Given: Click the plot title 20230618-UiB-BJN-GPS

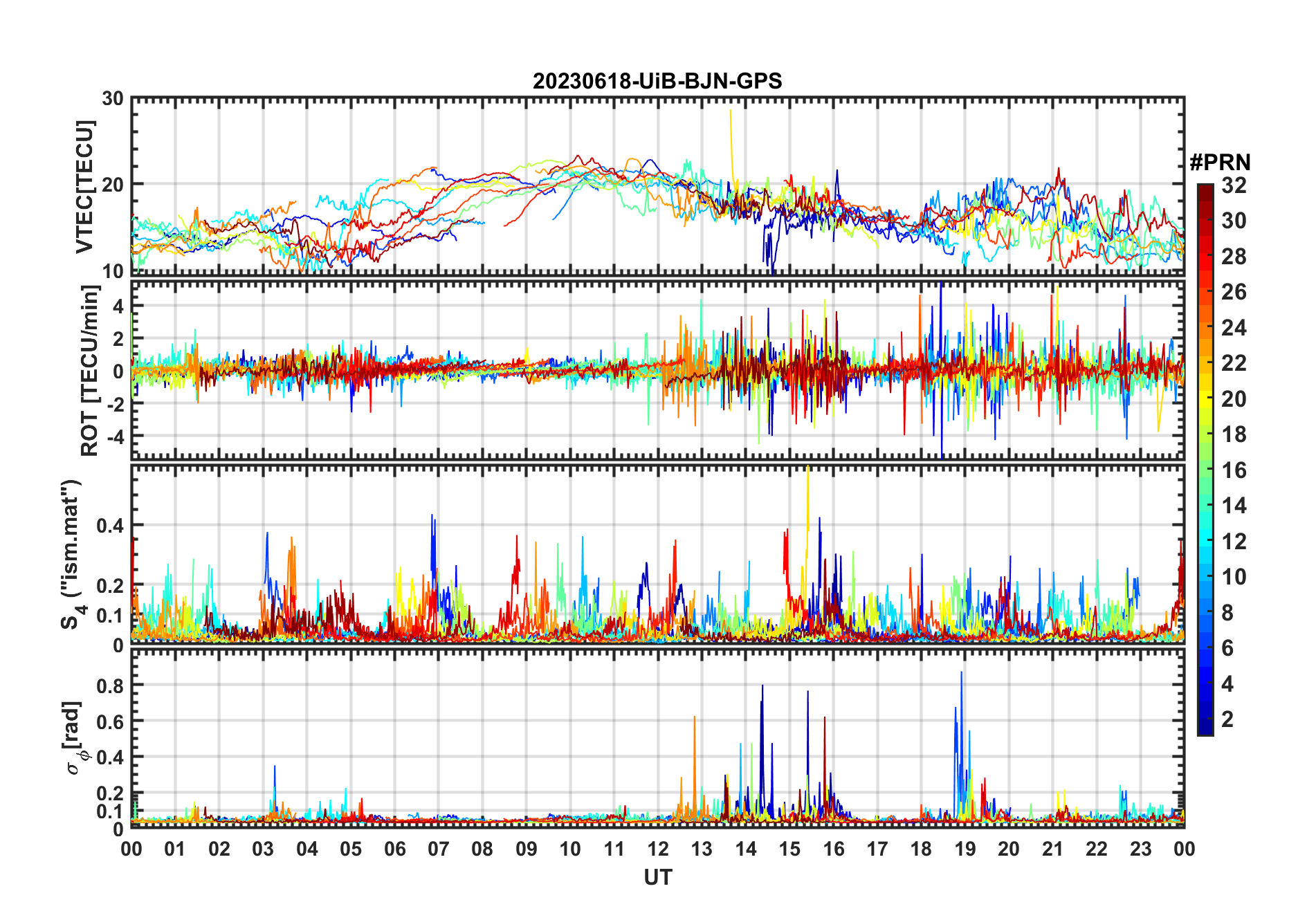Looking at the screenshot, I should [x=657, y=82].
